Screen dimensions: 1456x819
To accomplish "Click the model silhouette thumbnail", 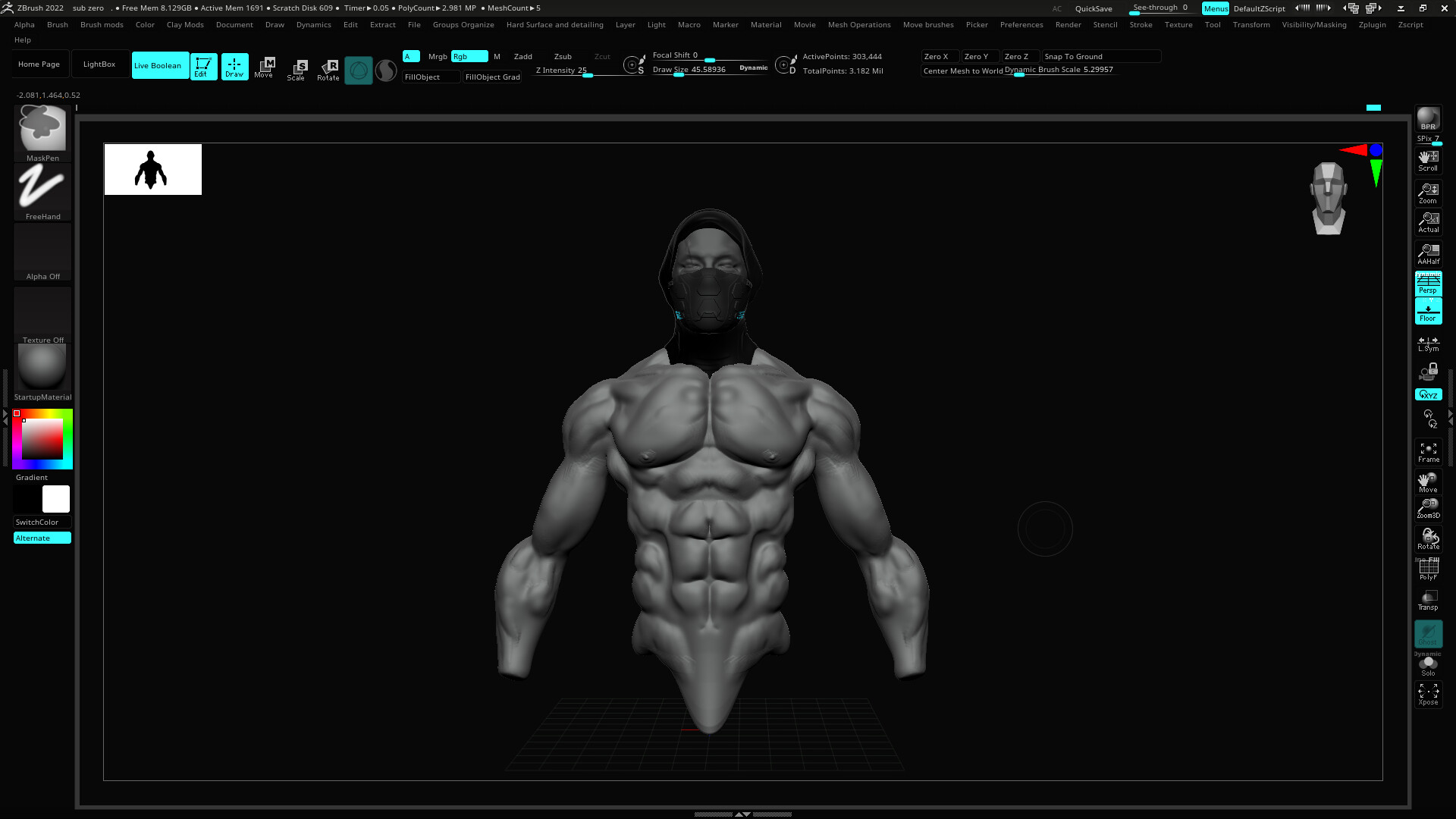I will click(152, 169).
